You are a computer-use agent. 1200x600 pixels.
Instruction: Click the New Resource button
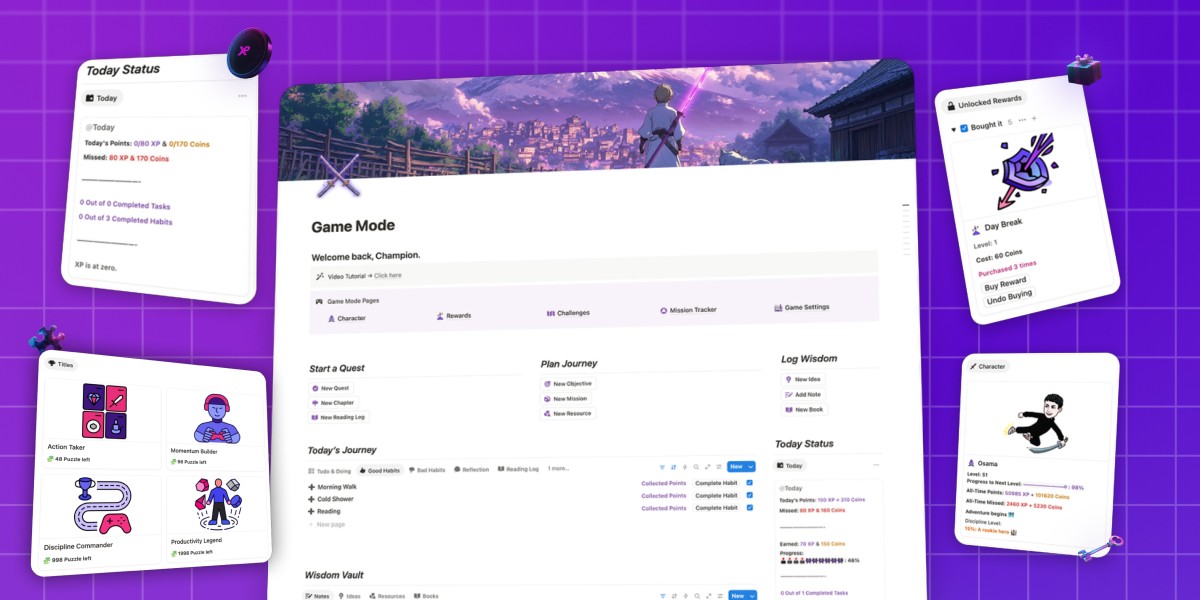click(x=566, y=413)
